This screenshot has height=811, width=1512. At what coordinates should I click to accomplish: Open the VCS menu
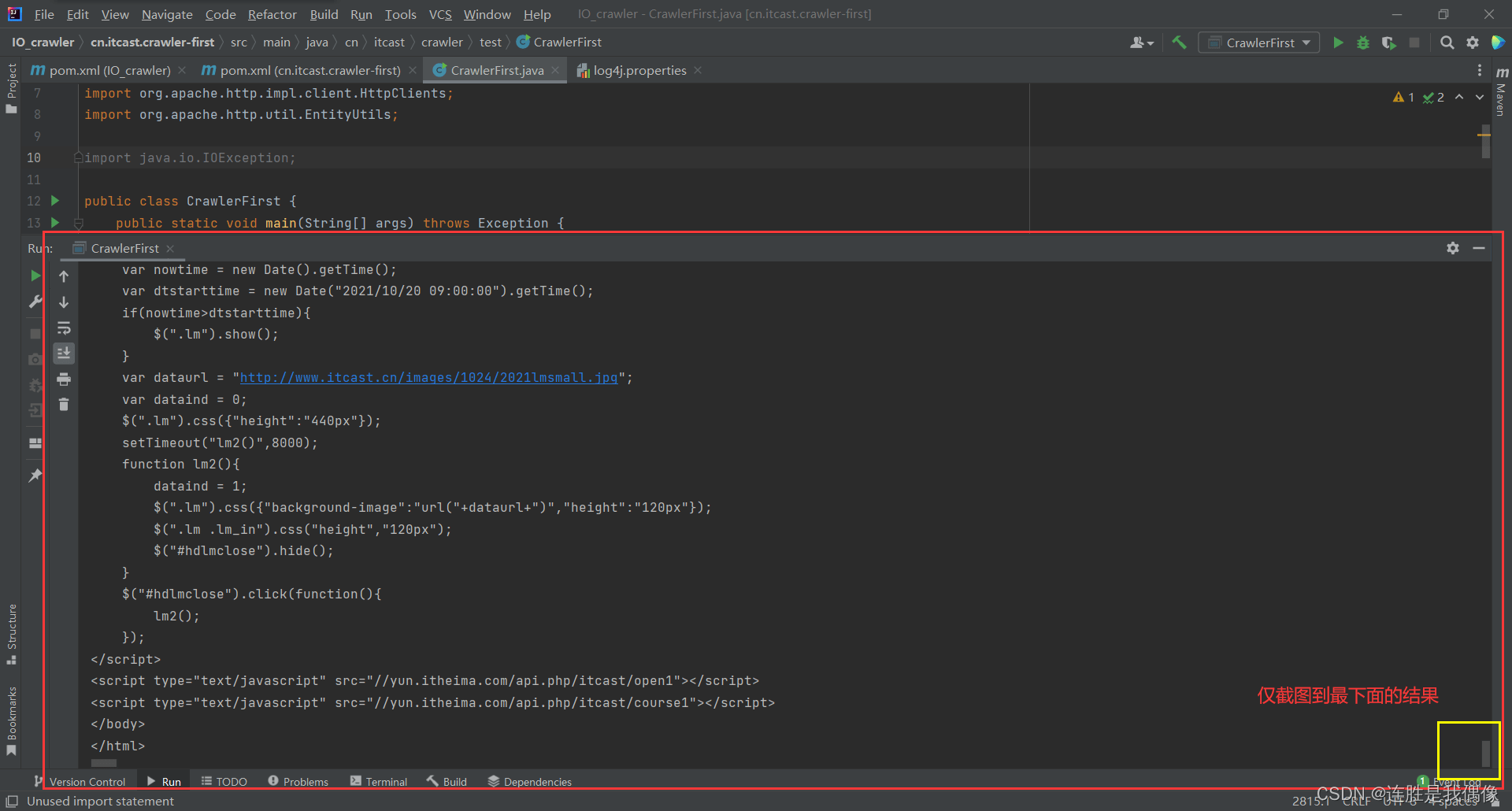point(440,14)
